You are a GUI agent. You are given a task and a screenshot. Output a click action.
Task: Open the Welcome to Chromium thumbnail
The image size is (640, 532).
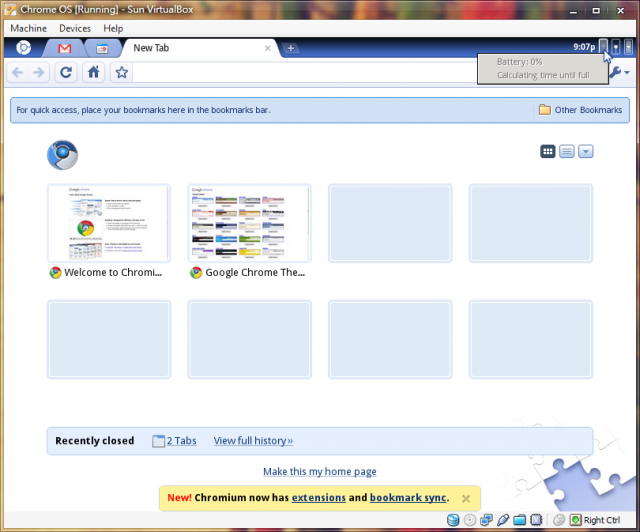tap(109, 223)
